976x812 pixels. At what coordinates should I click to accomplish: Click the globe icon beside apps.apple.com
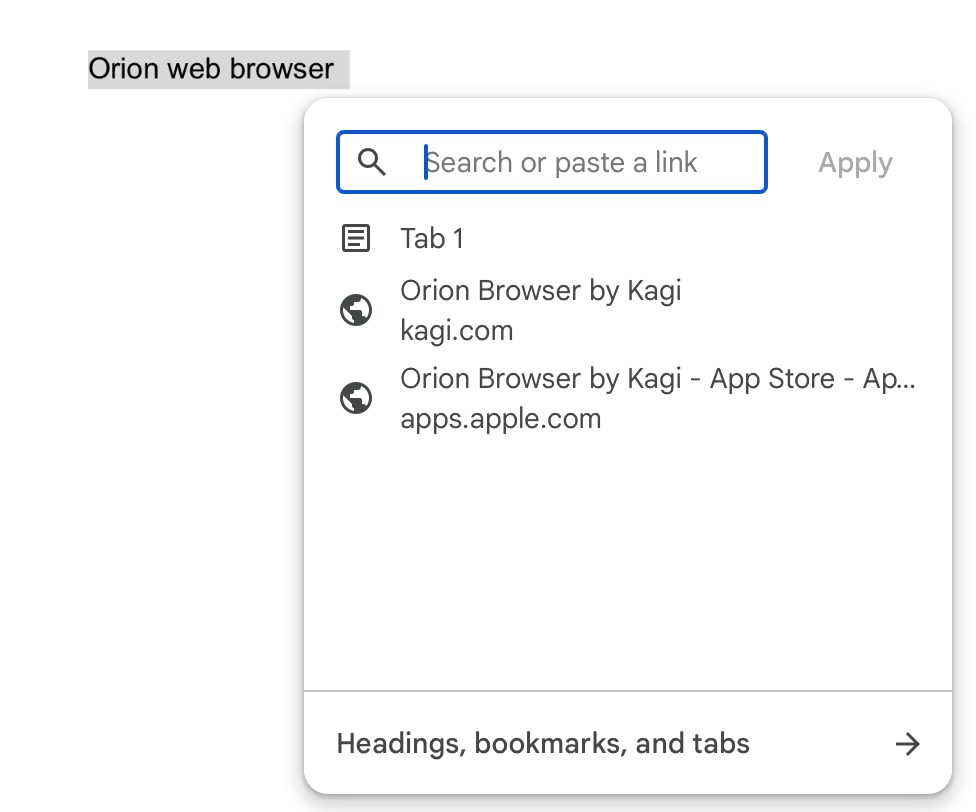pyautogui.click(x=356, y=398)
